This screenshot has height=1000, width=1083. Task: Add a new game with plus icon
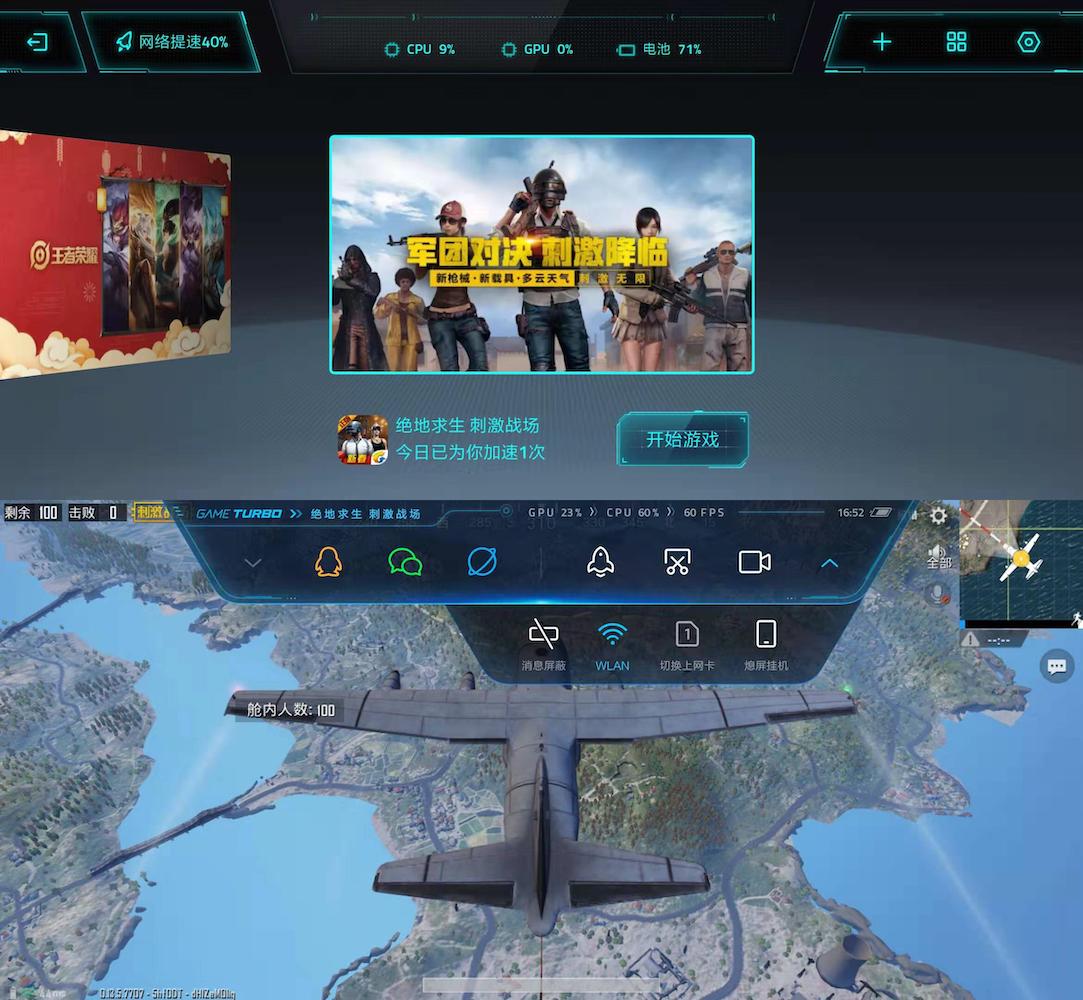click(882, 42)
